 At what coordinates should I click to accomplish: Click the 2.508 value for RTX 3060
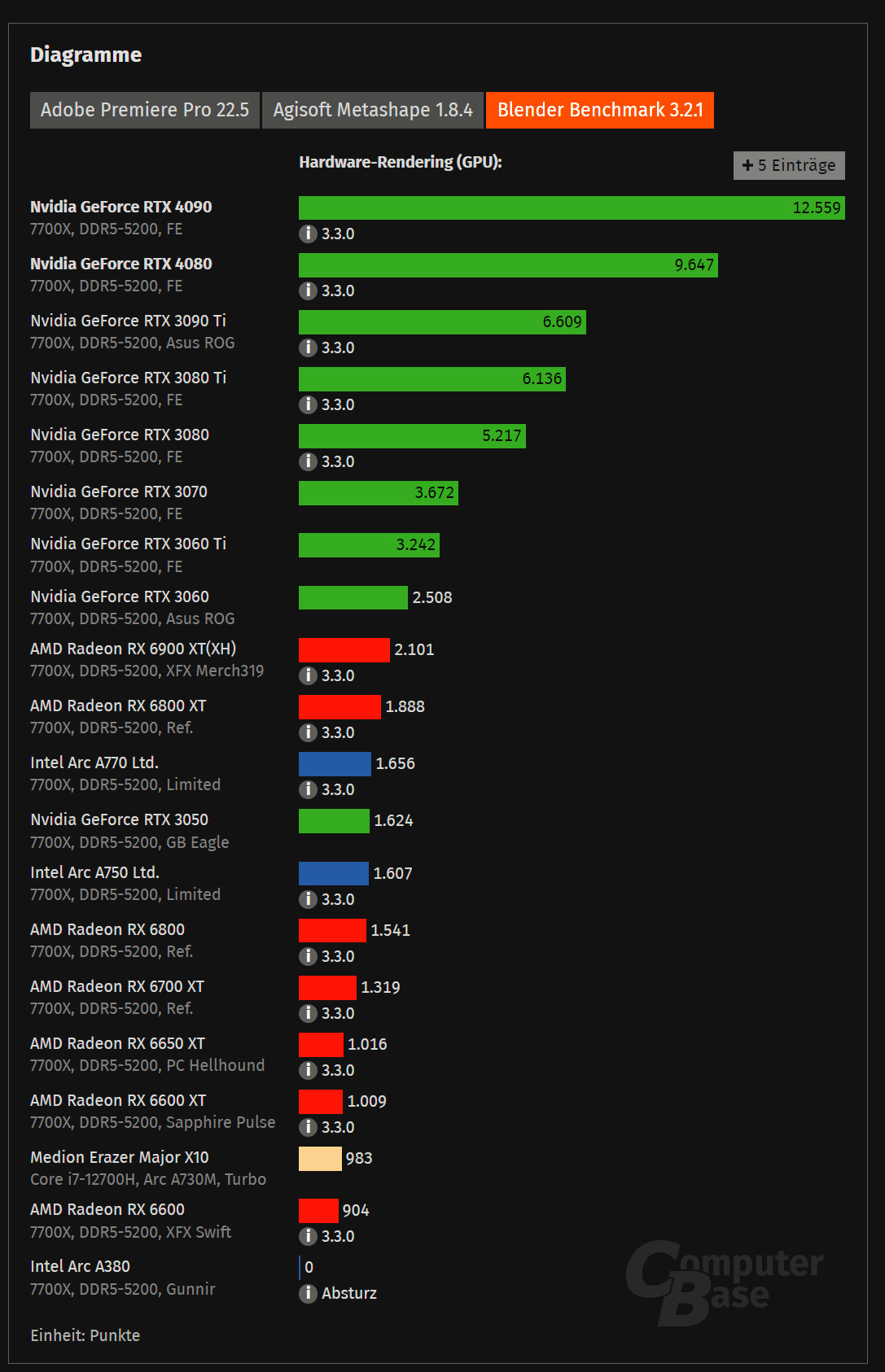432,597
